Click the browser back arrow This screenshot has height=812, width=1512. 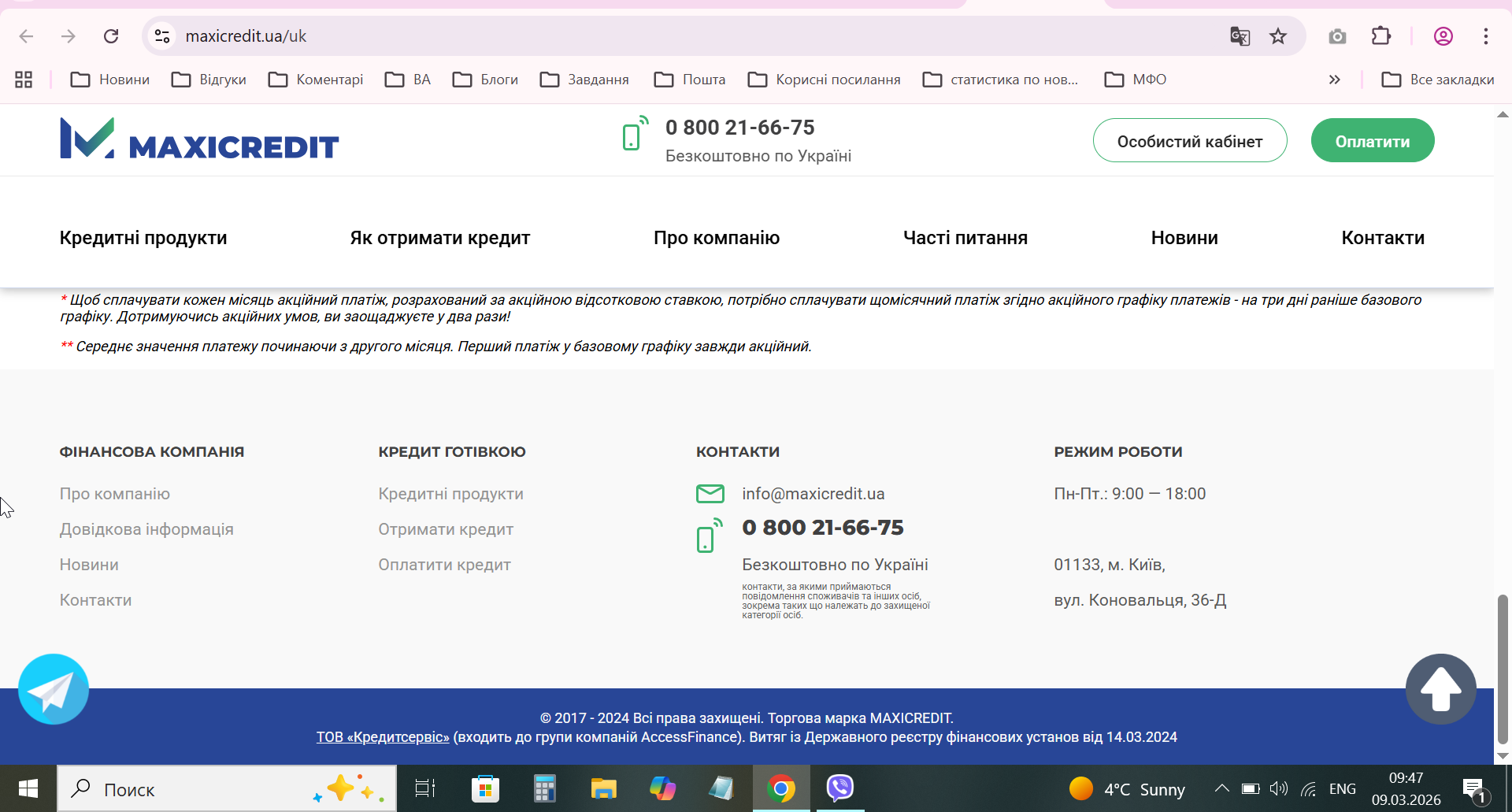click(26, 36)
